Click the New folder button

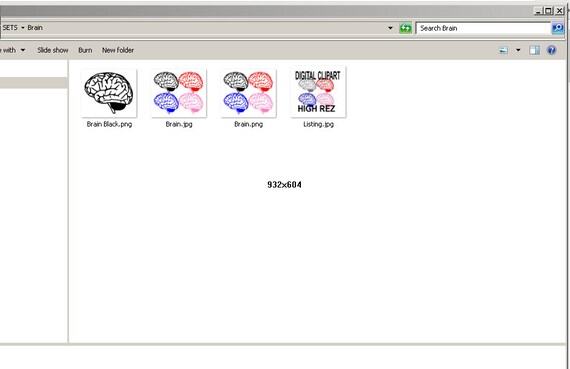118,50
